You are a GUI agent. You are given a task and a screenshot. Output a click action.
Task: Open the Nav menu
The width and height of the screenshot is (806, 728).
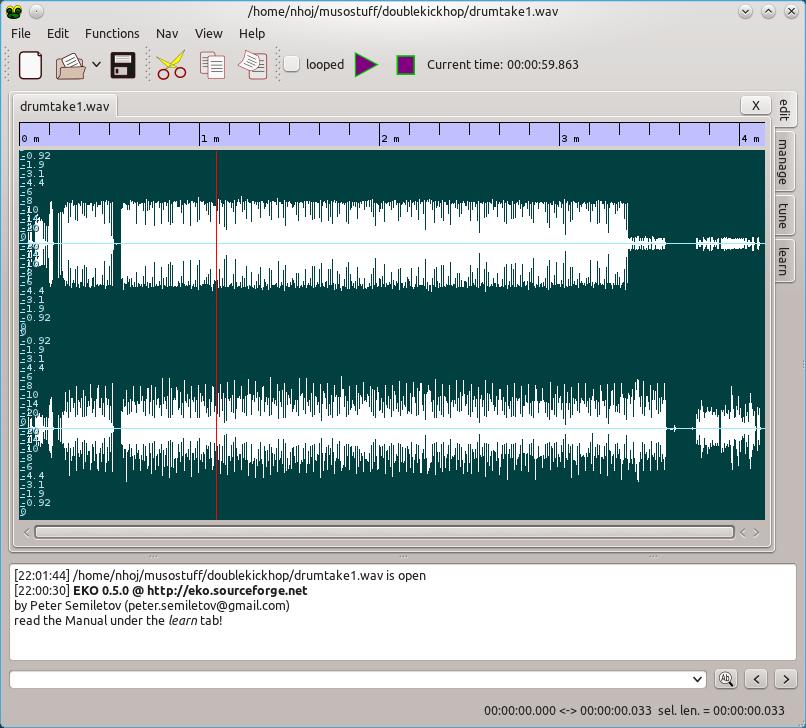click(x=167, y=33)
